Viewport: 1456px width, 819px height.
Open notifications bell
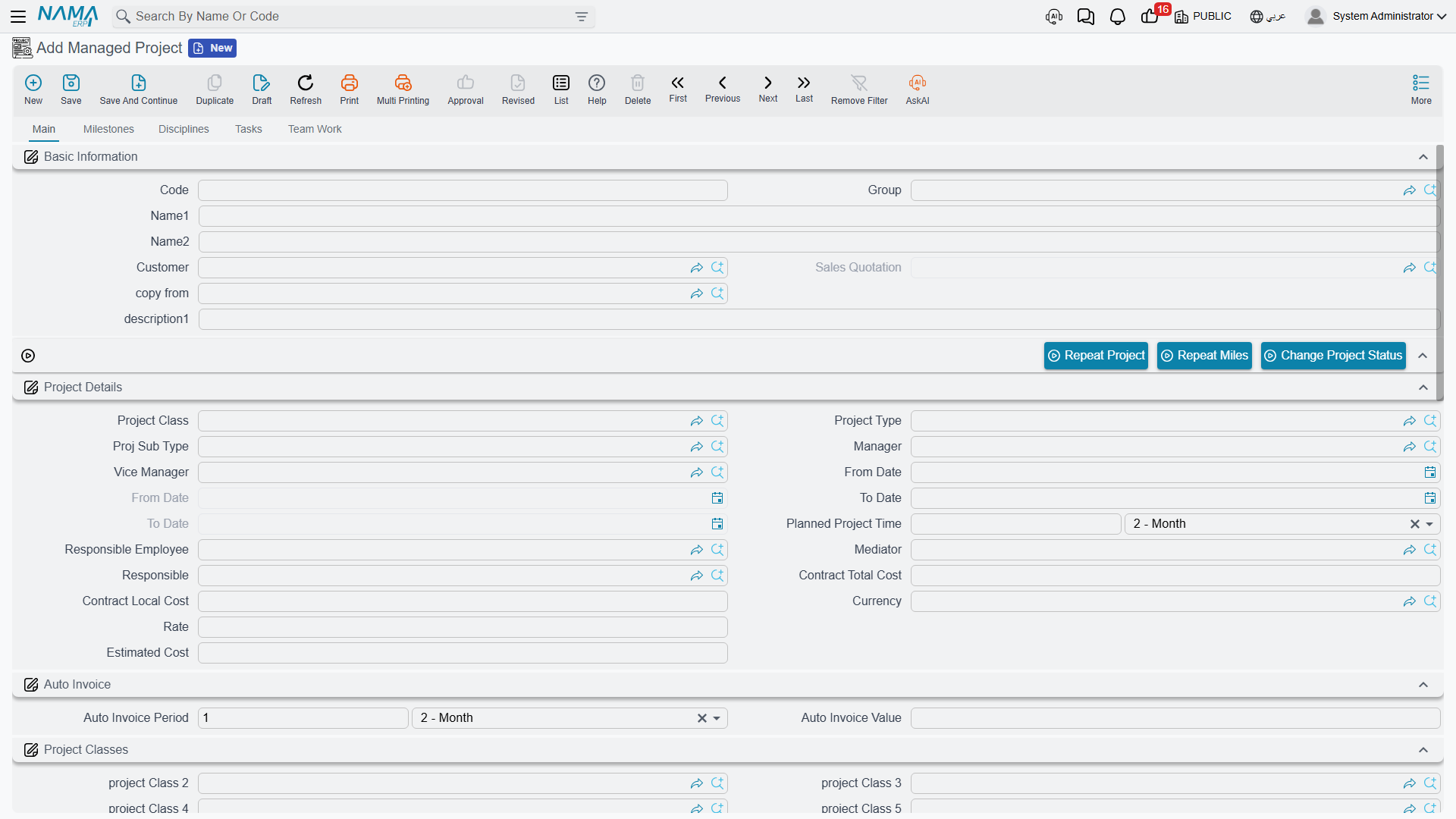click(1117, 17)
